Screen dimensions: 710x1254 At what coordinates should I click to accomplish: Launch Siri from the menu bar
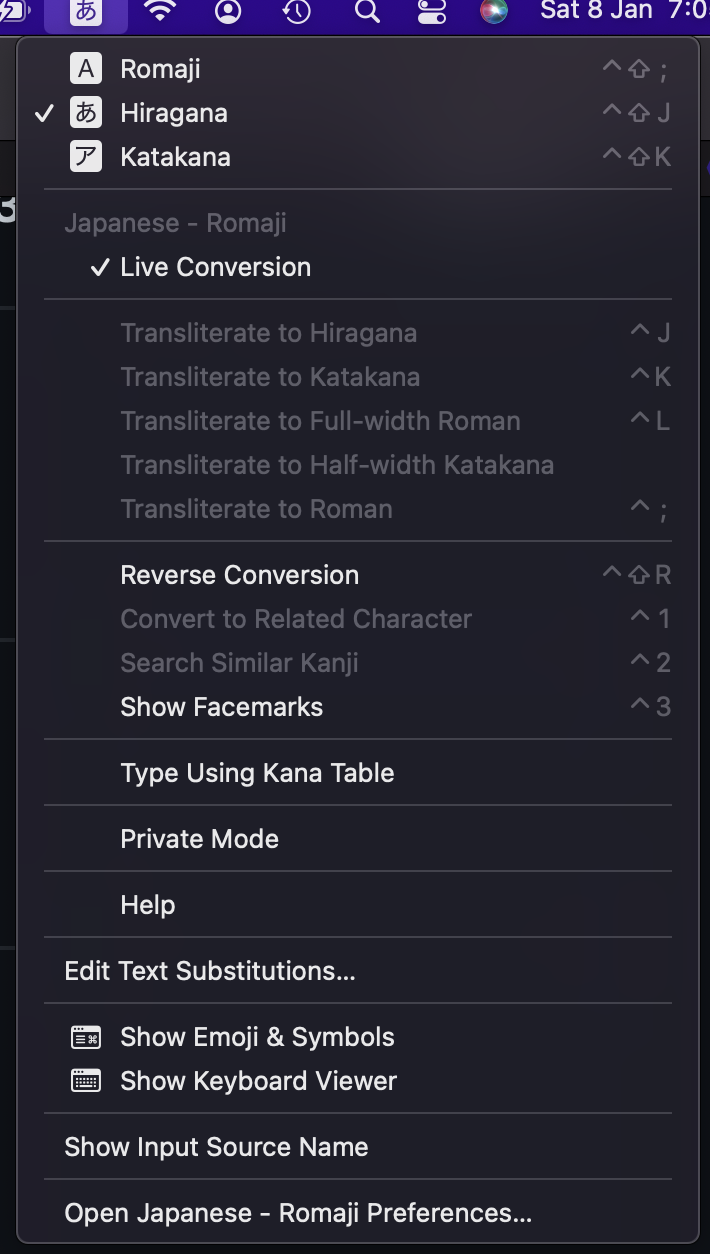pos(494,12)
